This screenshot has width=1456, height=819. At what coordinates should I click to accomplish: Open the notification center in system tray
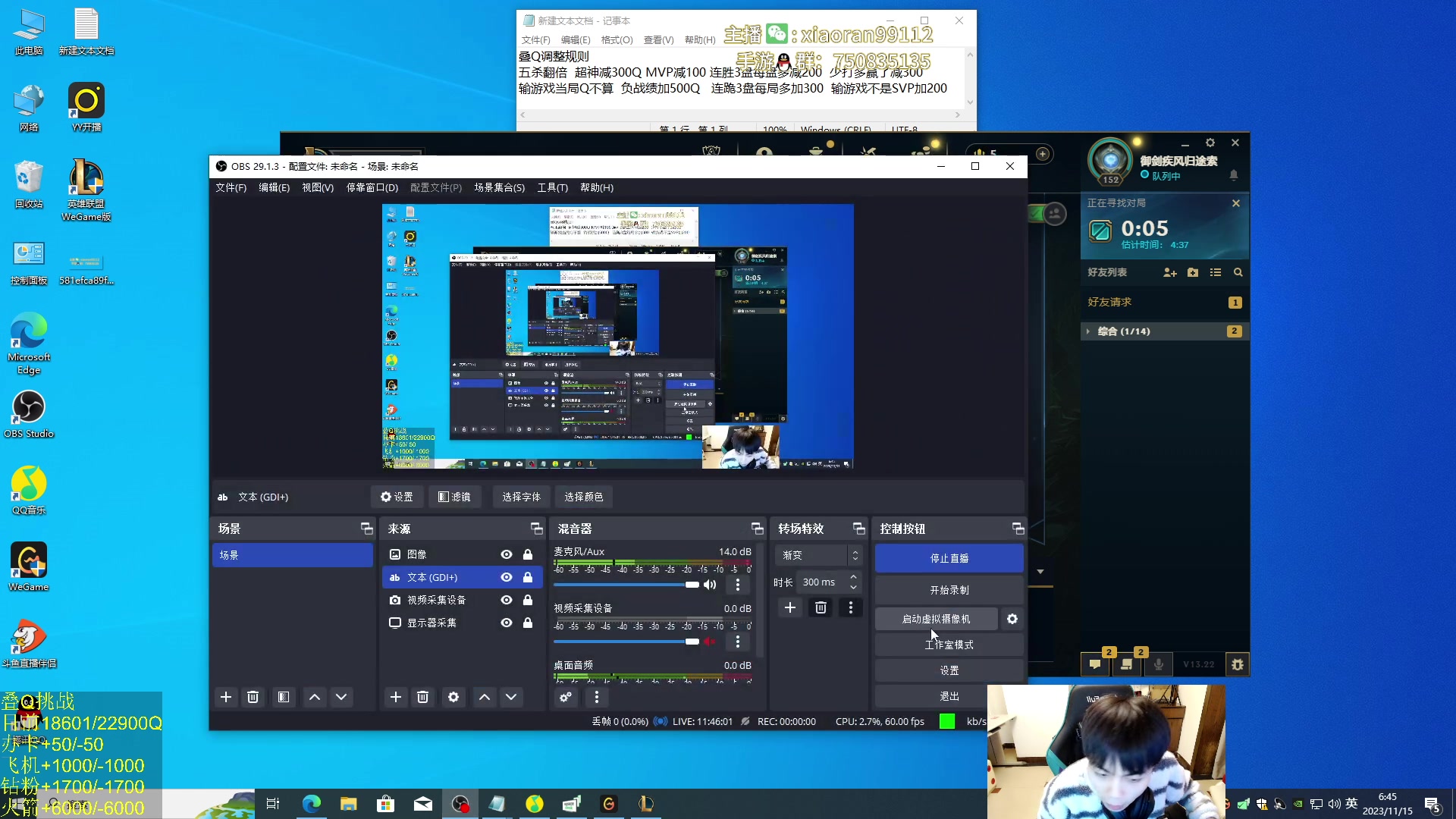(1432, 805)
